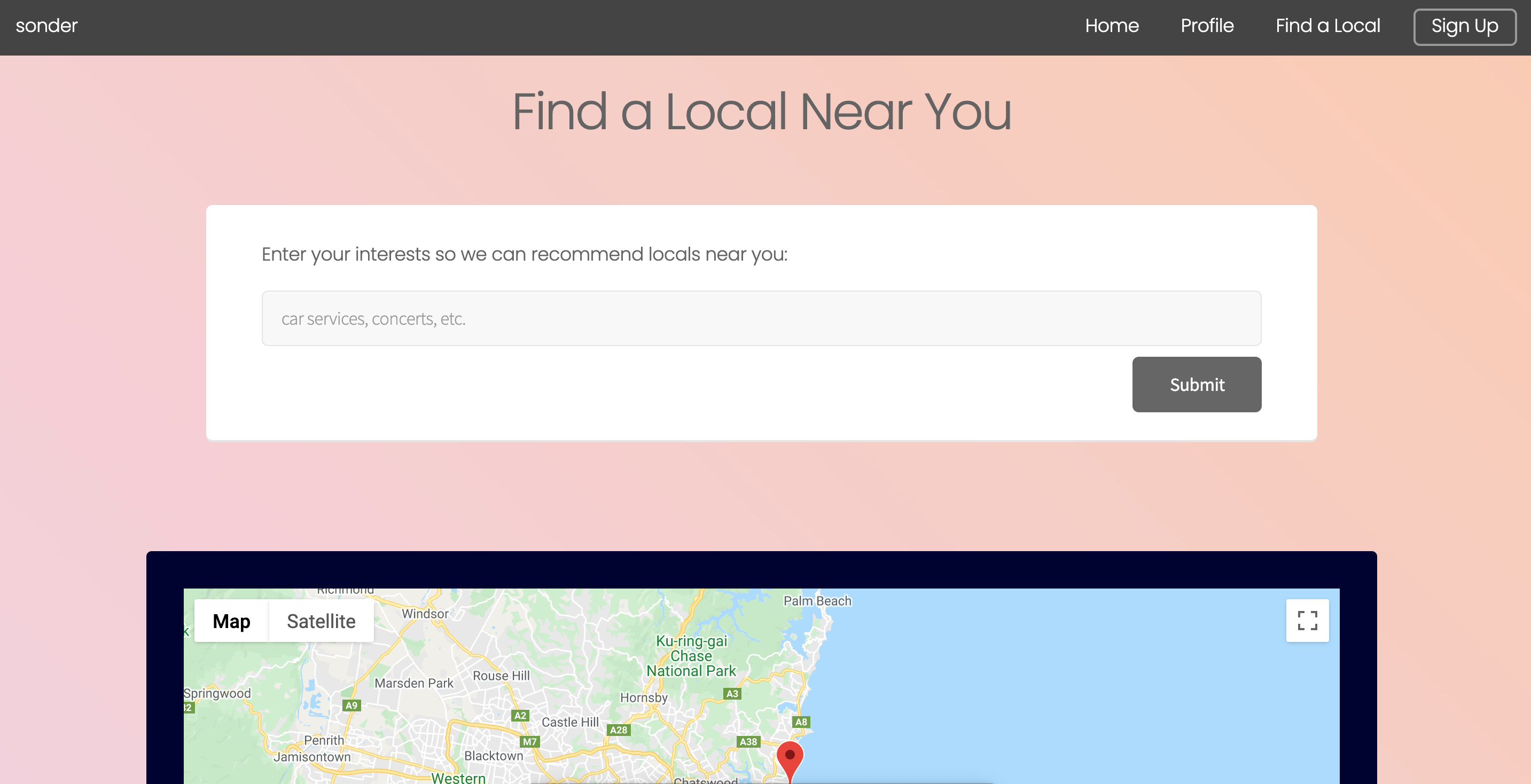1531x784 pixels.
Task: Click the A3 route shield near Hornsby
Action: [732, 694]
